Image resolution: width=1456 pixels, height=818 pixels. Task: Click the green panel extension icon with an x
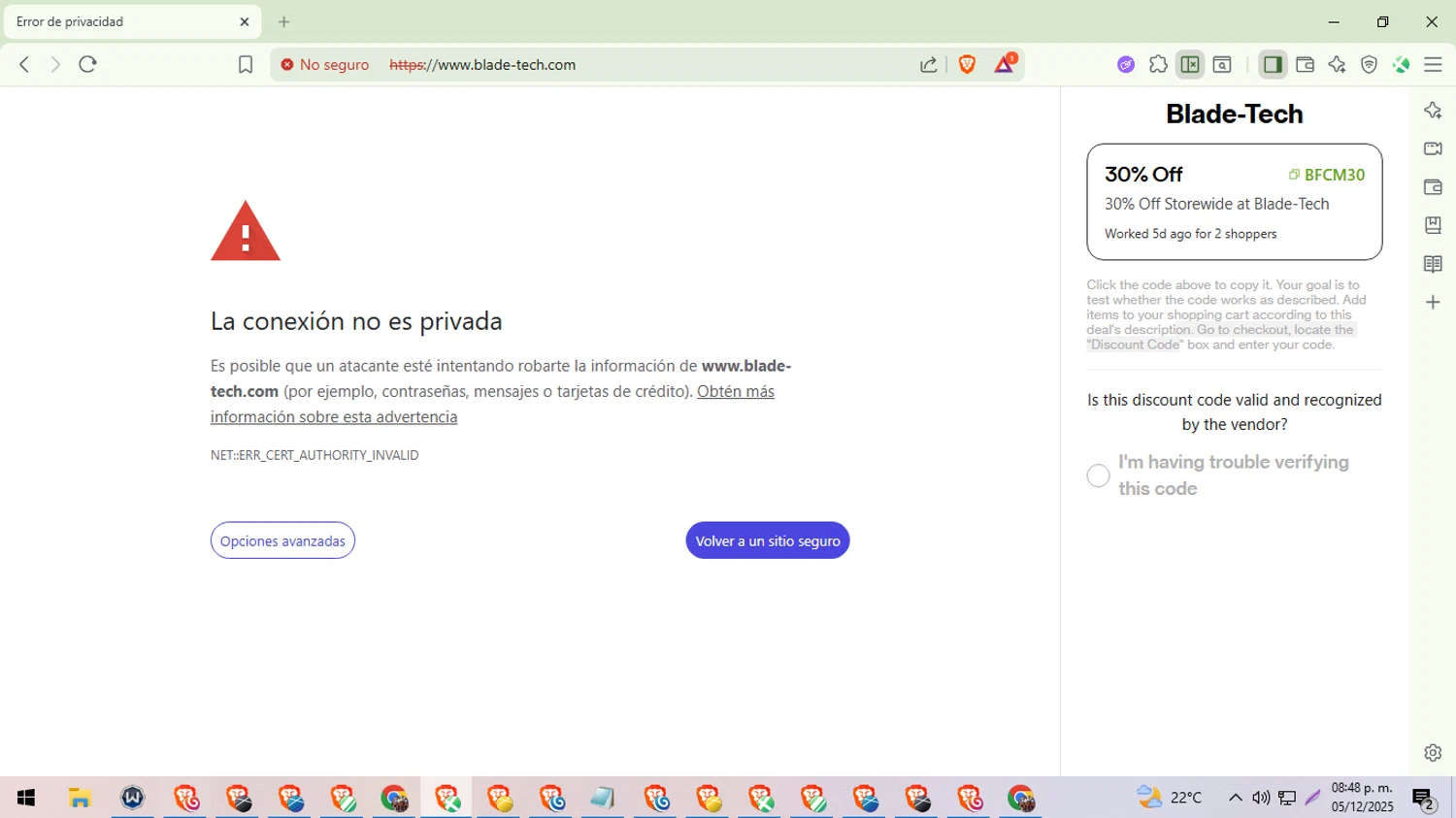(x=1190, y=65)
